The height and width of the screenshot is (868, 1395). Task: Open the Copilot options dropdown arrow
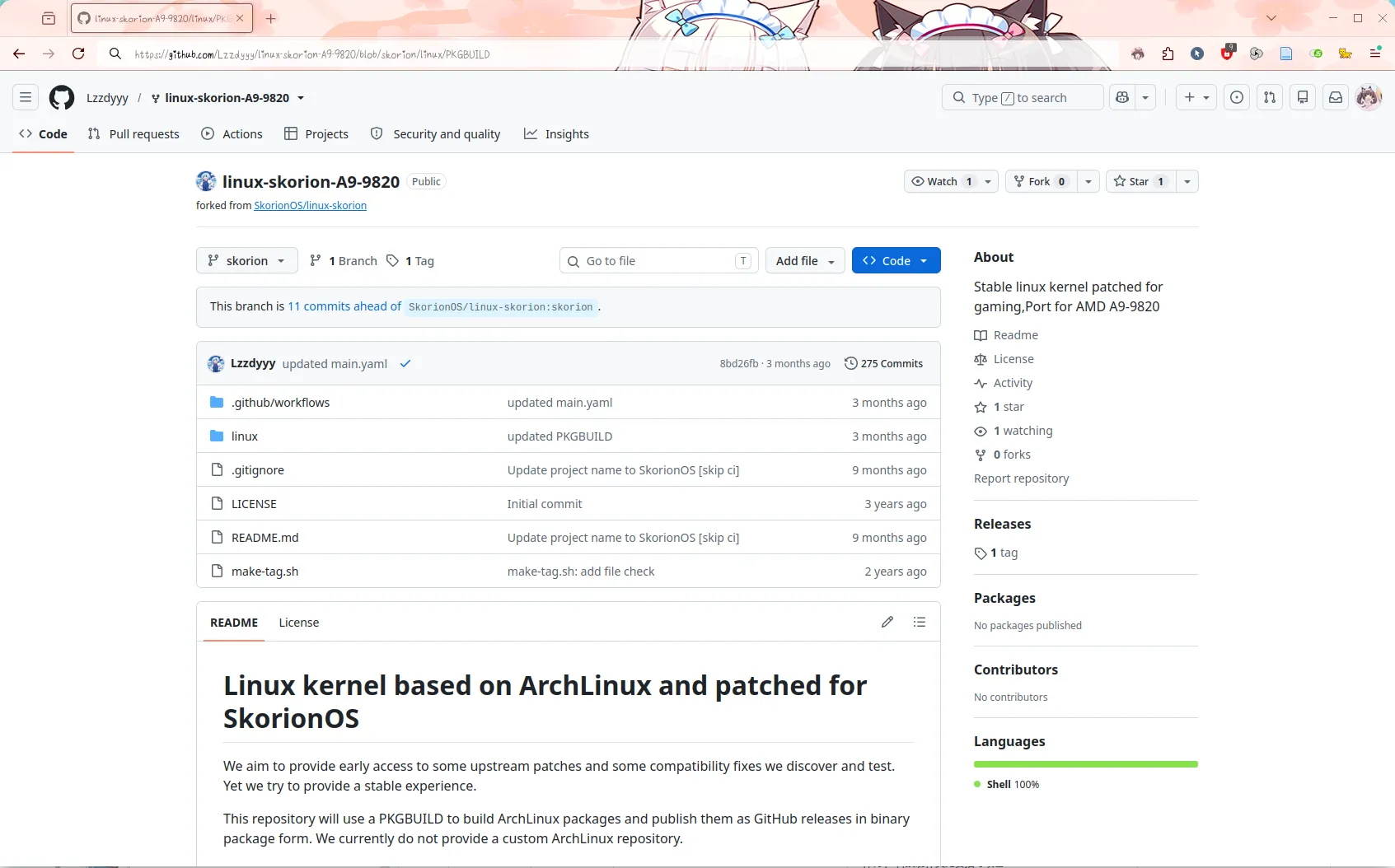pyautogui.click(x=1145, y=97)
